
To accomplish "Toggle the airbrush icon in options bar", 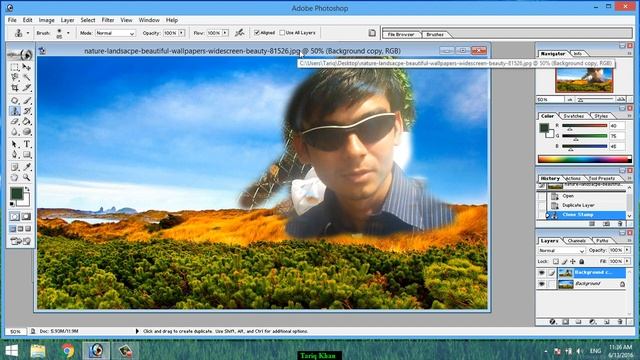I will point(240,33).
